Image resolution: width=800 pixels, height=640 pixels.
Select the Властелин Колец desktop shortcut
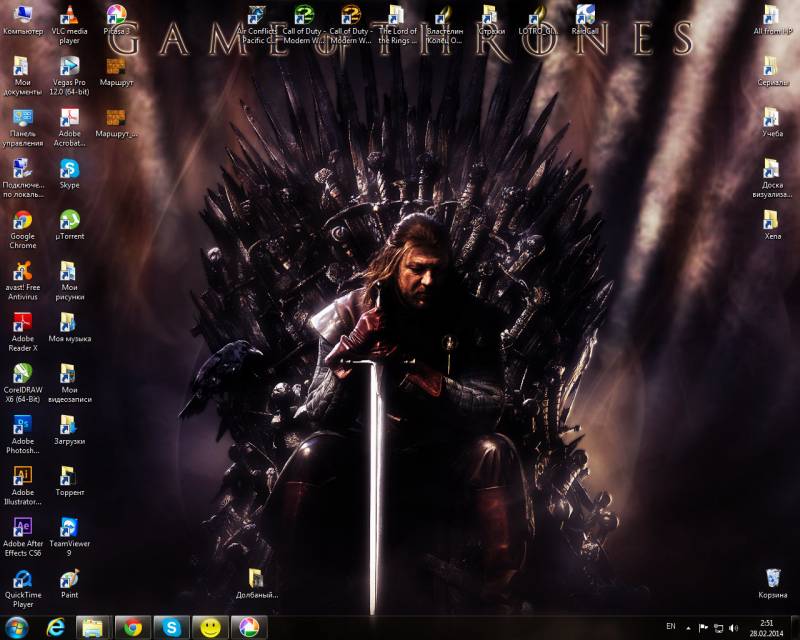[444, 24]
